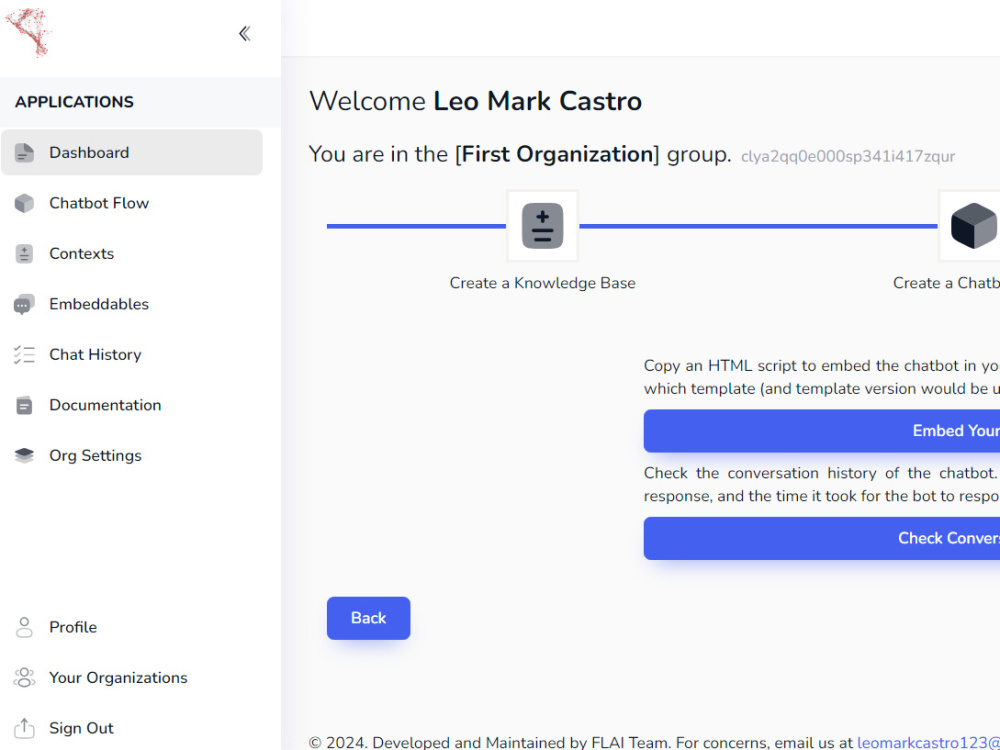The image size is (1000, 750).
Task: Click the Sign Out upload-arrow icon
Action: (24, 728)
